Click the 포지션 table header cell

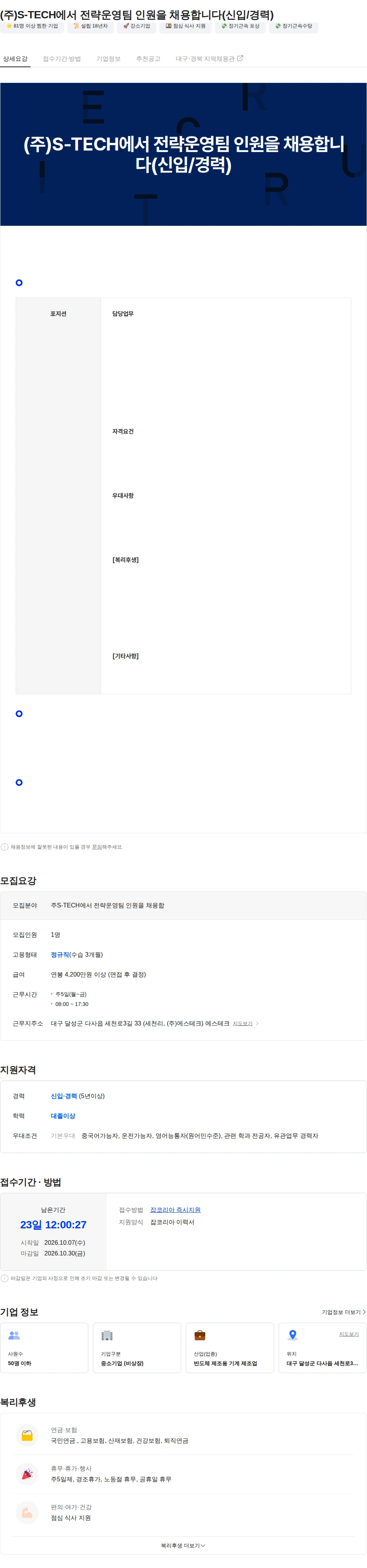(58, 496)
